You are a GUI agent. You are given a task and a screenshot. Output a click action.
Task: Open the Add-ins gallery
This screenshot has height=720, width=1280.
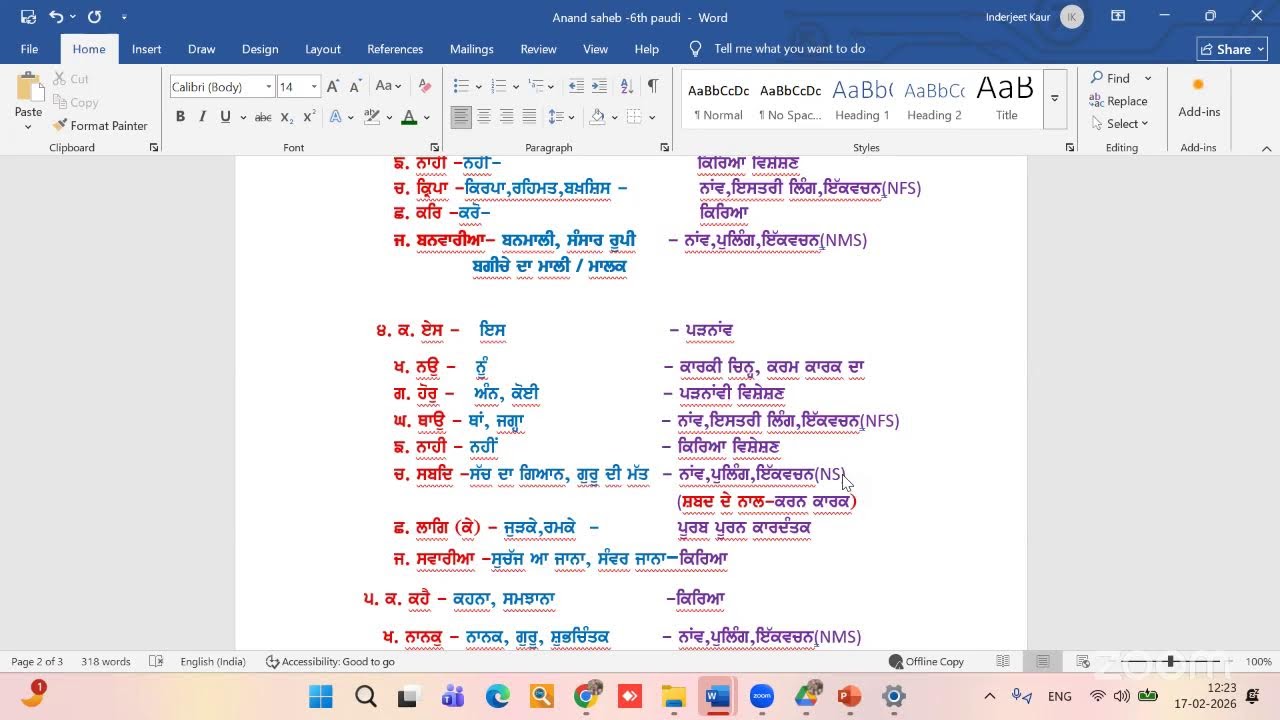tap(1199, 96)
